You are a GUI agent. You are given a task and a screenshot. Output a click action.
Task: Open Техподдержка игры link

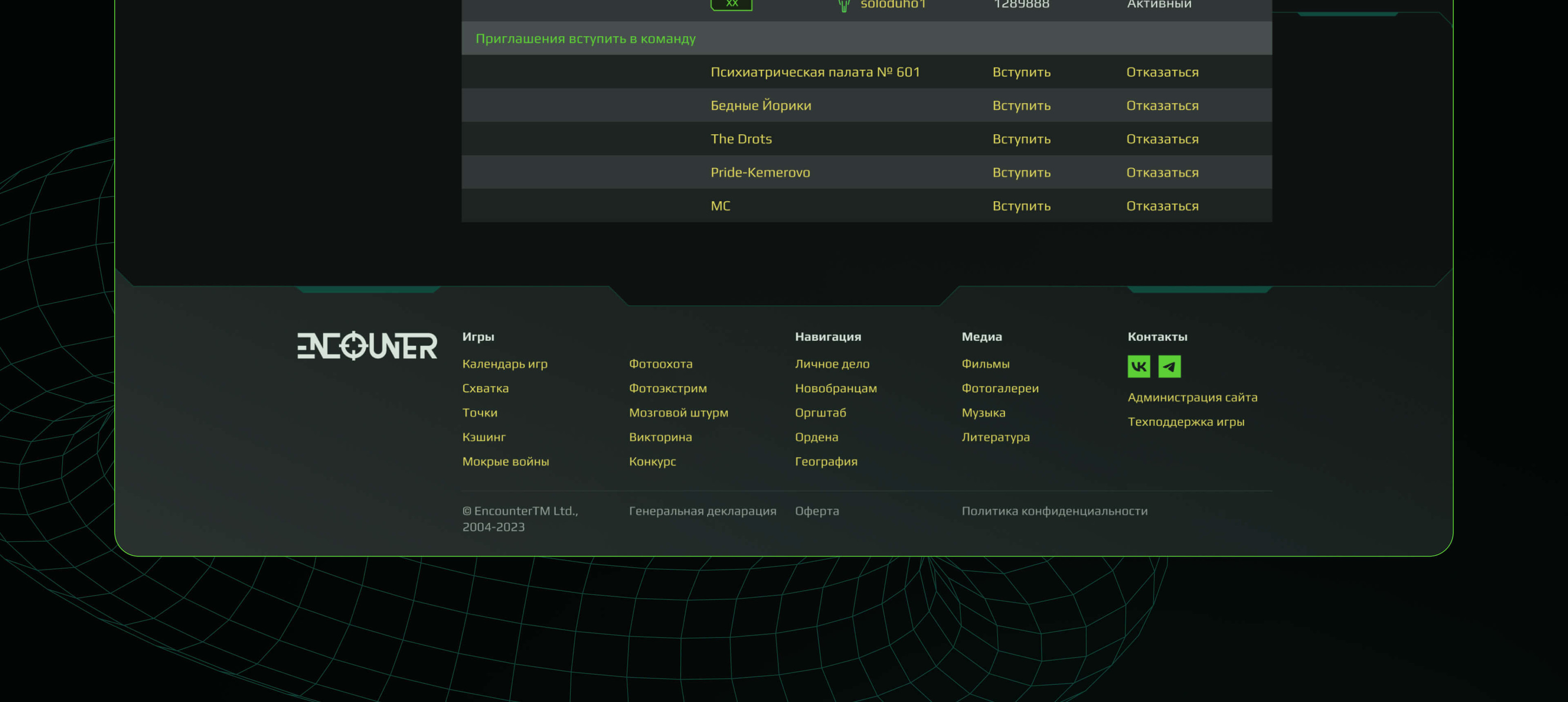click(x=1185, y=422)
